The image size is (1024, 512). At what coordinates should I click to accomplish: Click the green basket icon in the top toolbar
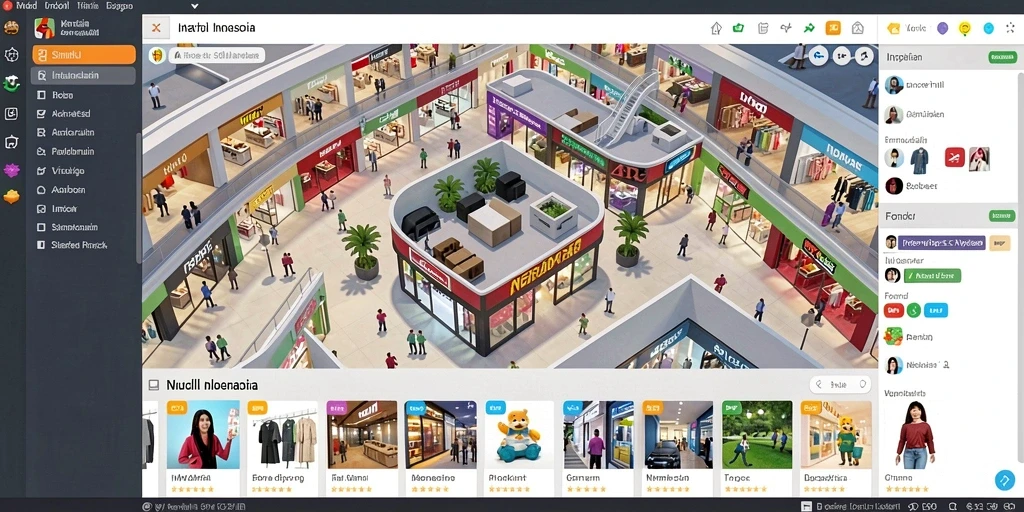[738, 28]
